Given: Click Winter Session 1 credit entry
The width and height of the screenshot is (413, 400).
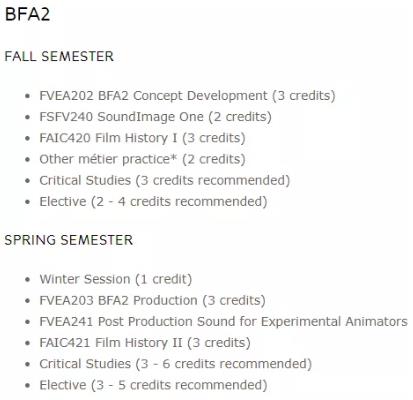Looking at the screenshot, I should tap(116, 279).
